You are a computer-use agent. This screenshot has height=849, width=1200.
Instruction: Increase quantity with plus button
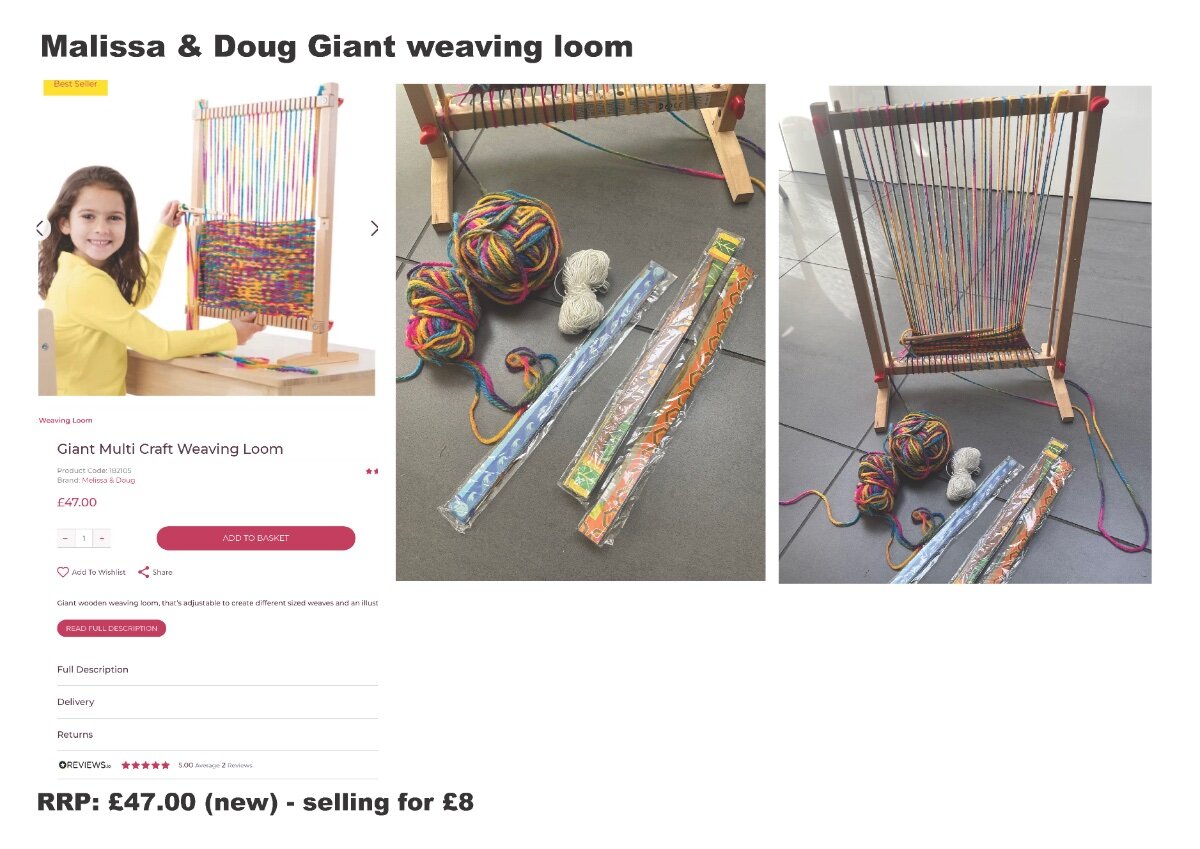(101, 538)
